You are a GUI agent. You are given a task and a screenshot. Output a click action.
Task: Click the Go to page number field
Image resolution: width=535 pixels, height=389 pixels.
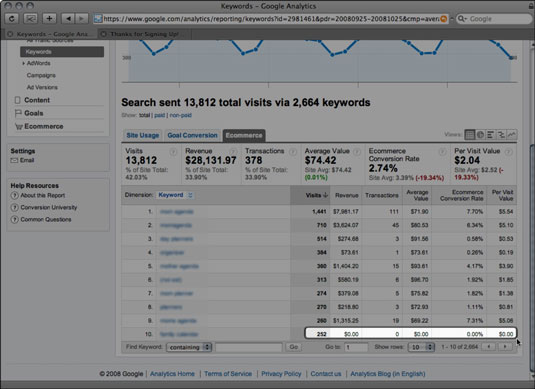point(356,347)
